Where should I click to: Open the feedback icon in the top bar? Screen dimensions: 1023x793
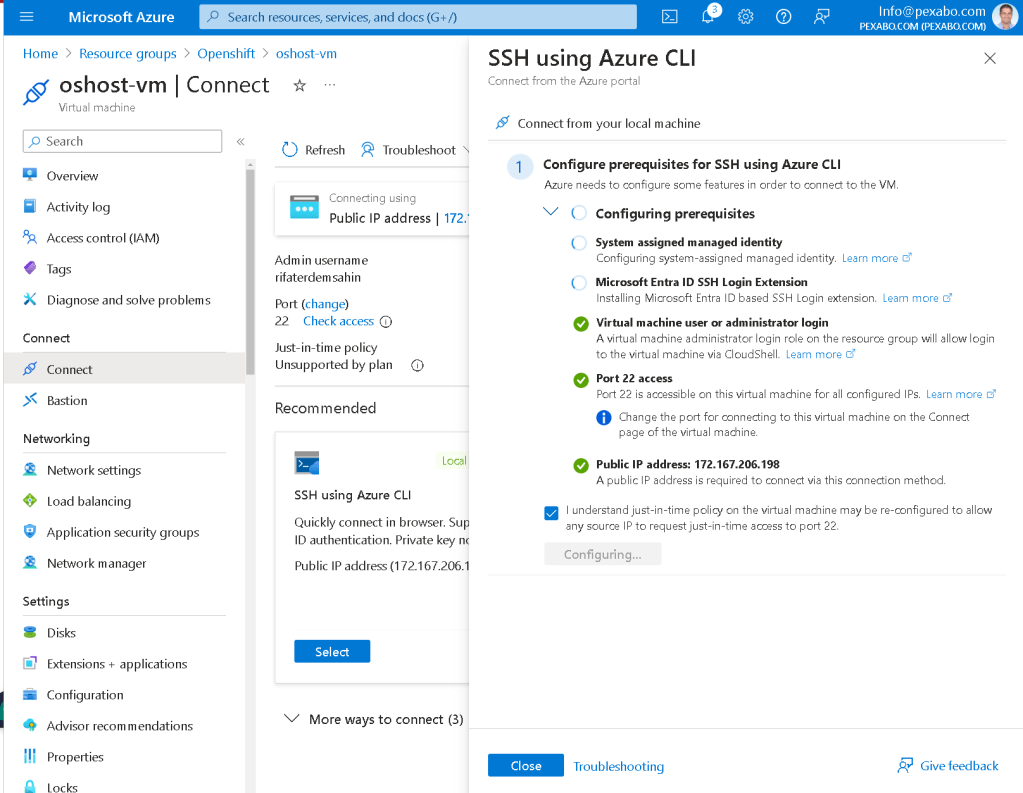(x=821, y=17)
